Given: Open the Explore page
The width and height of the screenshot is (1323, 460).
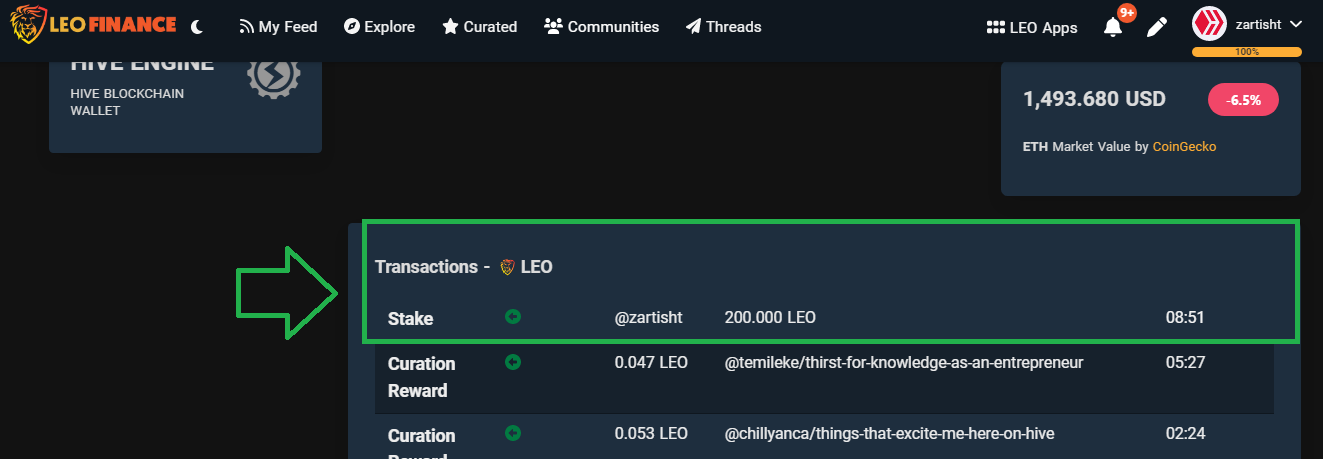Looking at the screenshot, I should pyautogui.click(x=379, y=27).
